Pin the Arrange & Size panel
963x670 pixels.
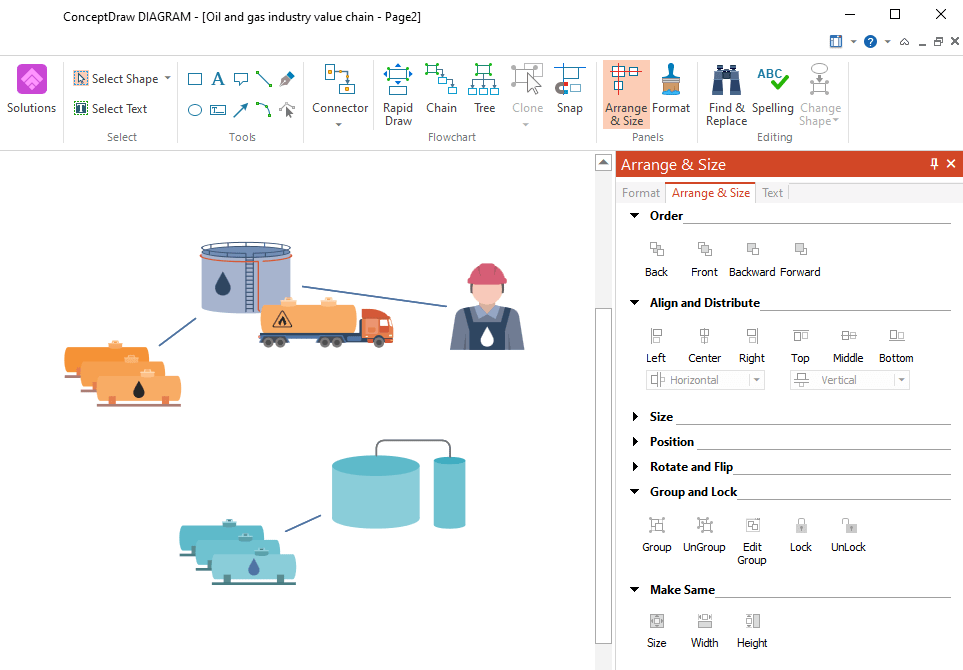coord(935,164)
